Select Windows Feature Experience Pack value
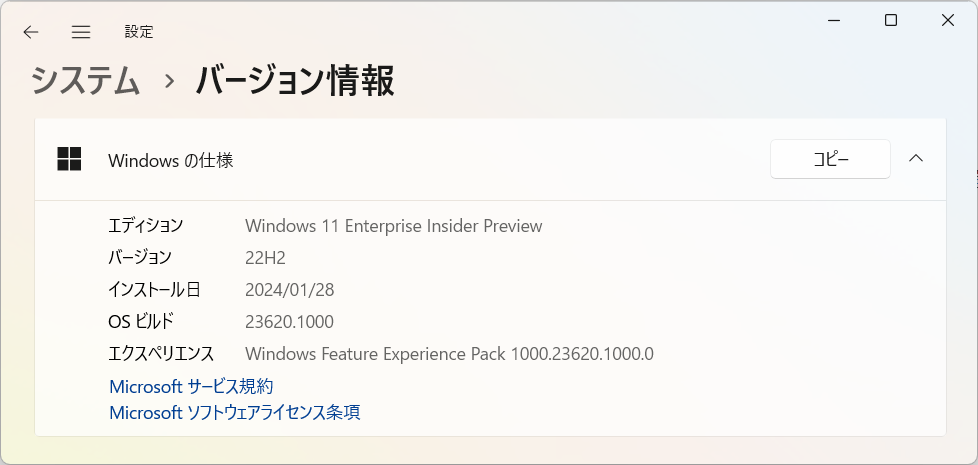Viewport: 978px width, 465px height. (449, 354)
